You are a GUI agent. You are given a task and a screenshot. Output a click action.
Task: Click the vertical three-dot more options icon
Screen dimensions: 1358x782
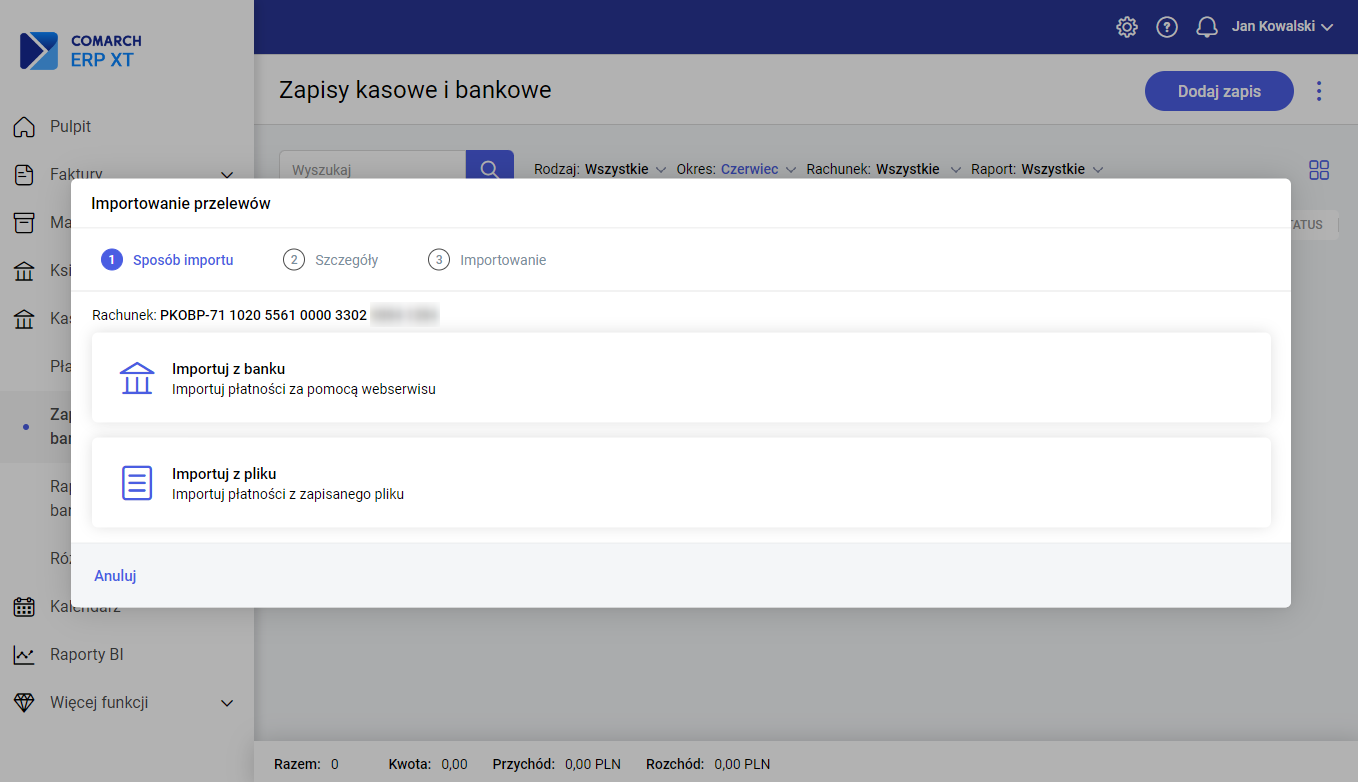[x=1319, y=91]
